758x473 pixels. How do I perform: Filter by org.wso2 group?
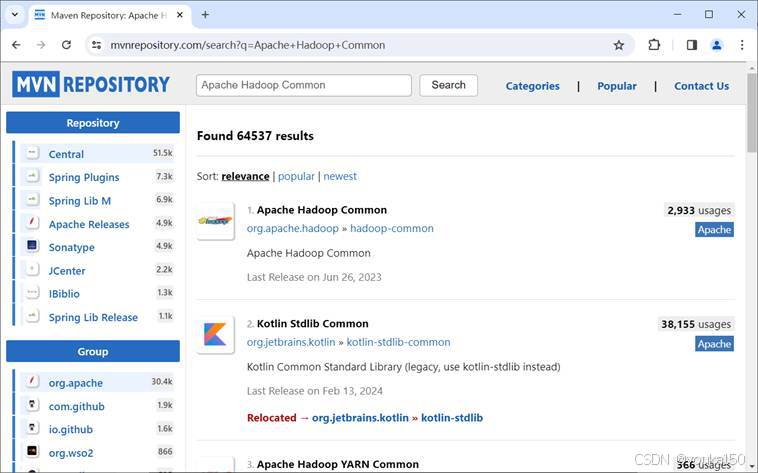tap(71, 453)
